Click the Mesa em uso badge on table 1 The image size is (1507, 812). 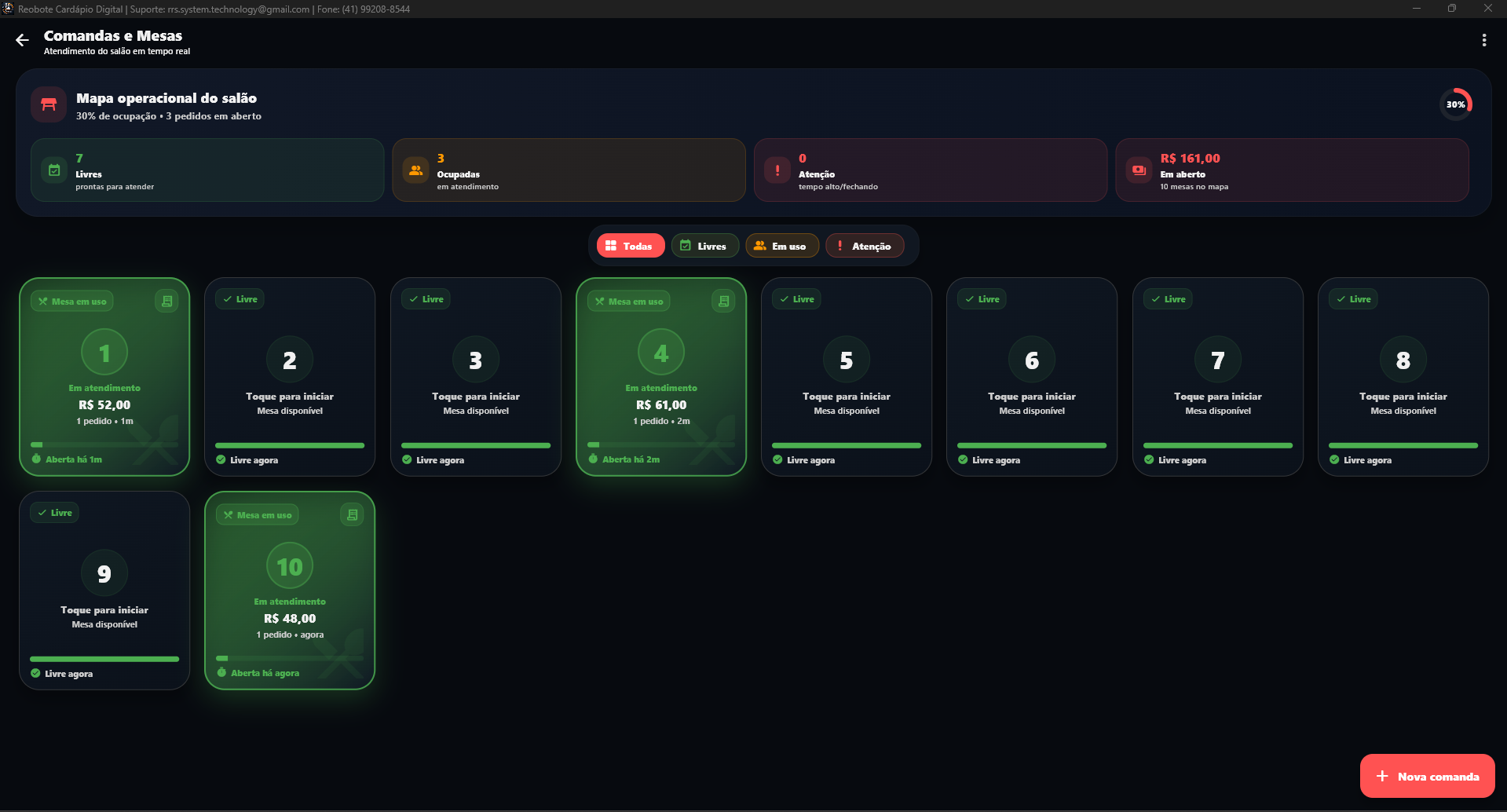(x=72, y=302)
